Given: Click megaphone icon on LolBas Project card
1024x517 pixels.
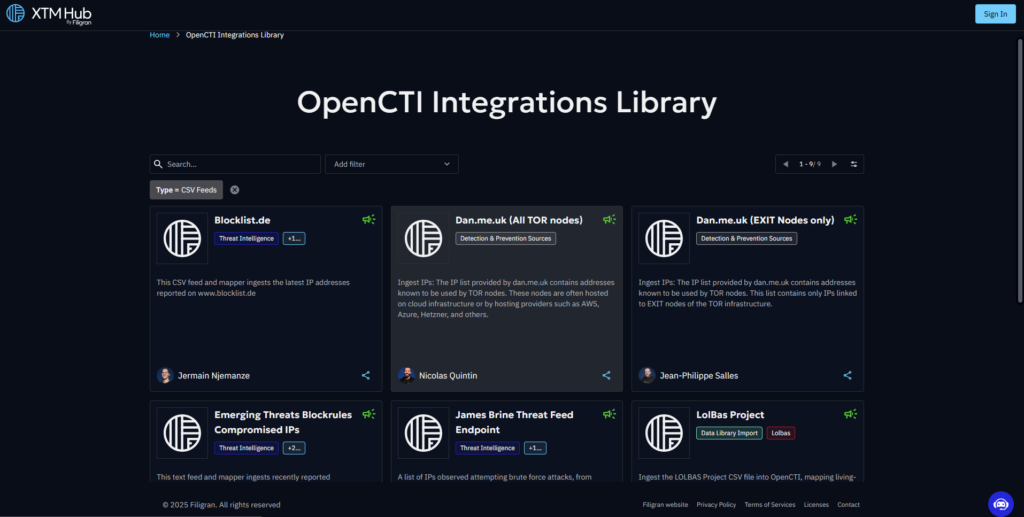Looking at the screenshot, I should [x=850, y=414].
